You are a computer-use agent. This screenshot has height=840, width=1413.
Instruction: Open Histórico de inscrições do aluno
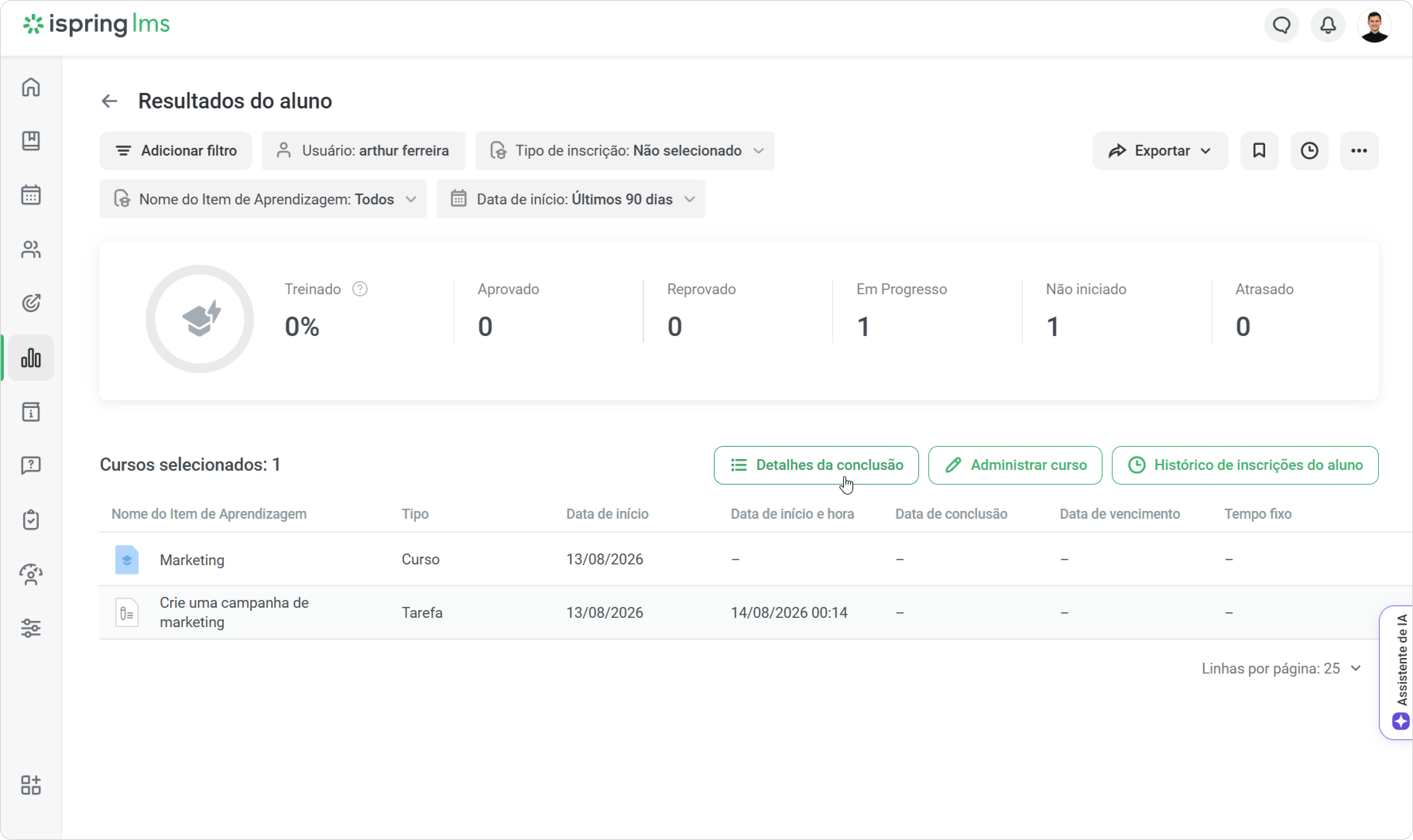[1245, 465]
